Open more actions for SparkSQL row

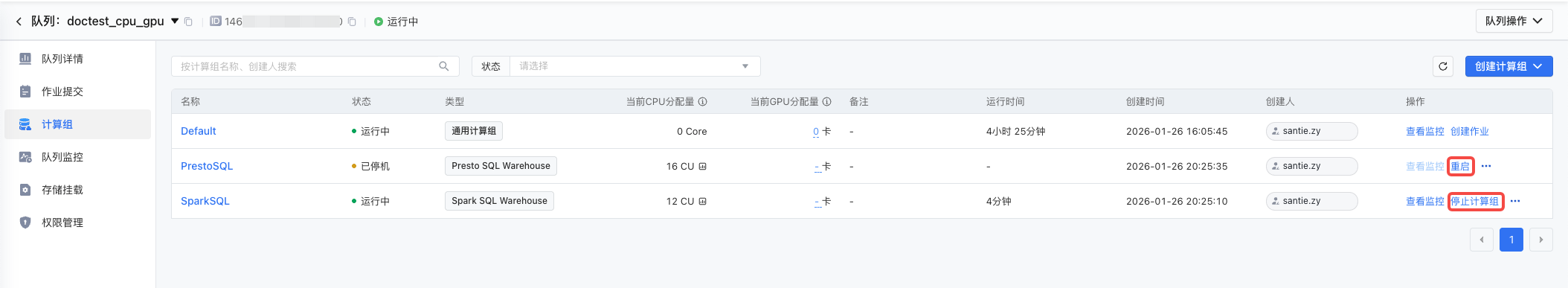[x=1515, y=201]
